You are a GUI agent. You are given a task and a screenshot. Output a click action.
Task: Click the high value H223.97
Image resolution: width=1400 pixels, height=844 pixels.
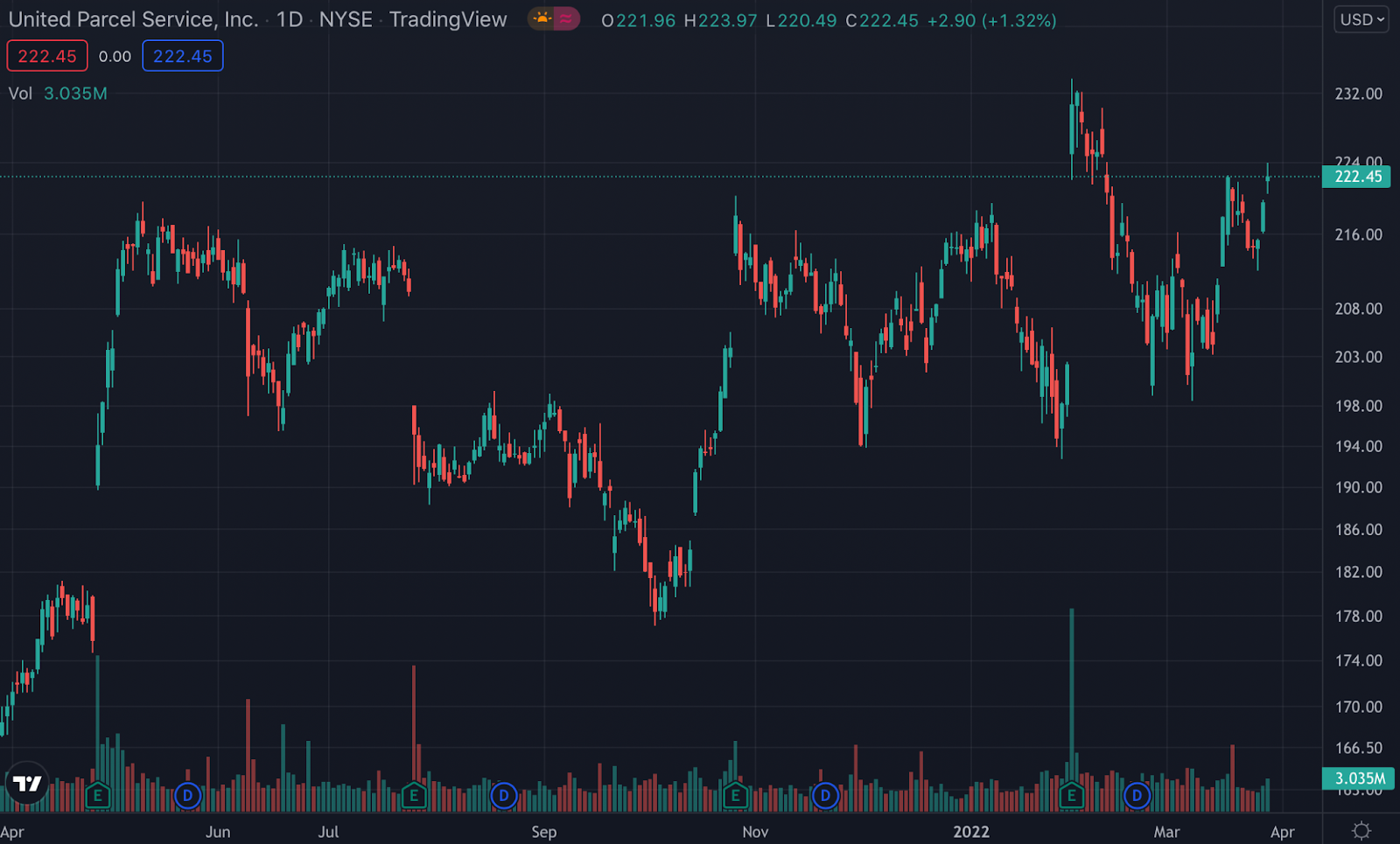click(720, 20)
